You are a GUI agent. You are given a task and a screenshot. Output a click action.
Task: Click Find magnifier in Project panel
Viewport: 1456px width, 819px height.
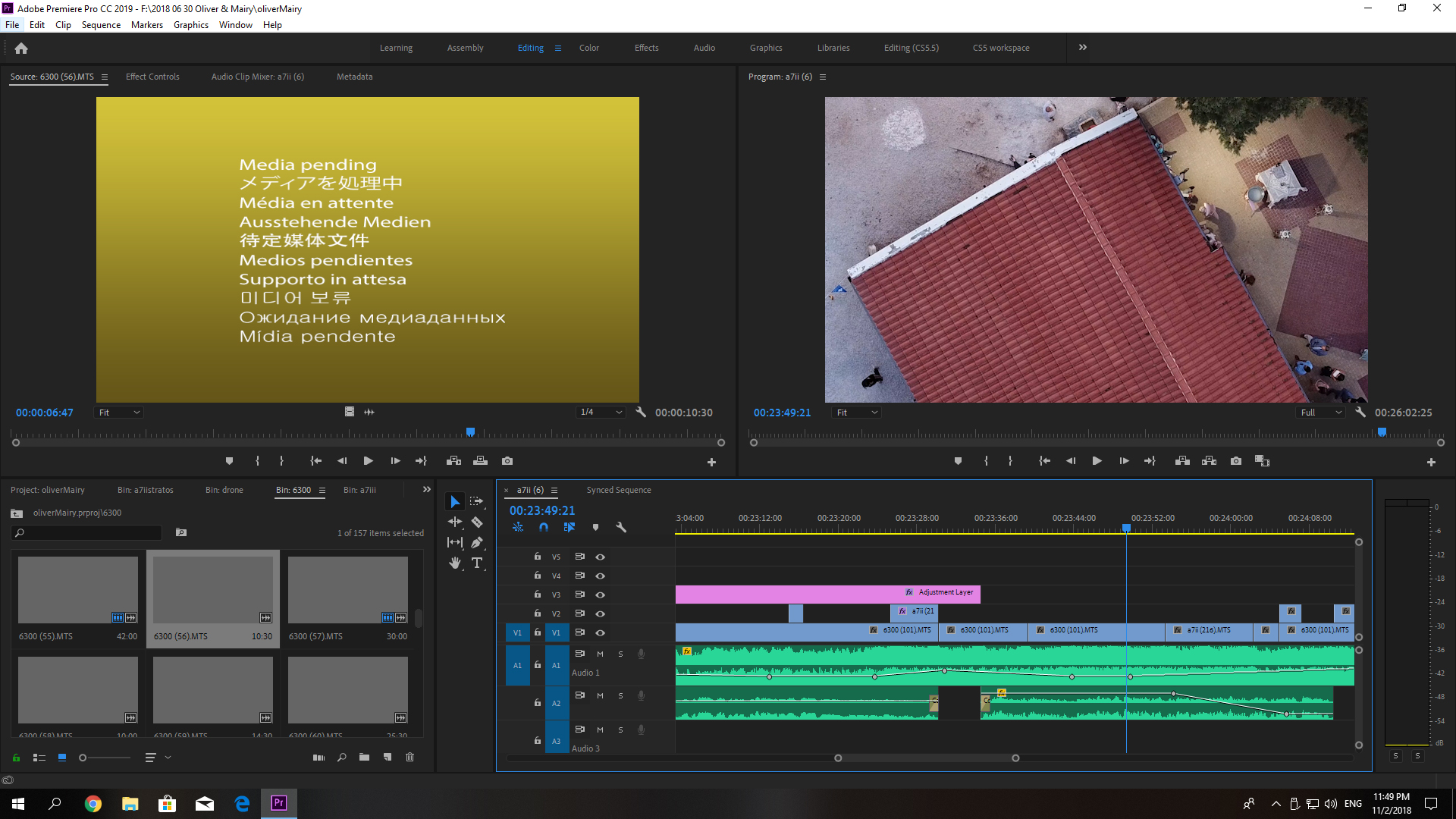342,757
